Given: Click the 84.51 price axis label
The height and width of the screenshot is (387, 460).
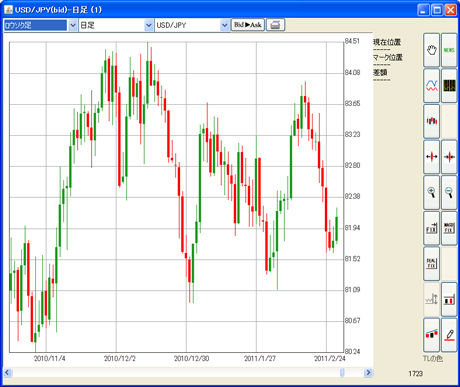Looking at the screenshot, I should tap(352, 41).
